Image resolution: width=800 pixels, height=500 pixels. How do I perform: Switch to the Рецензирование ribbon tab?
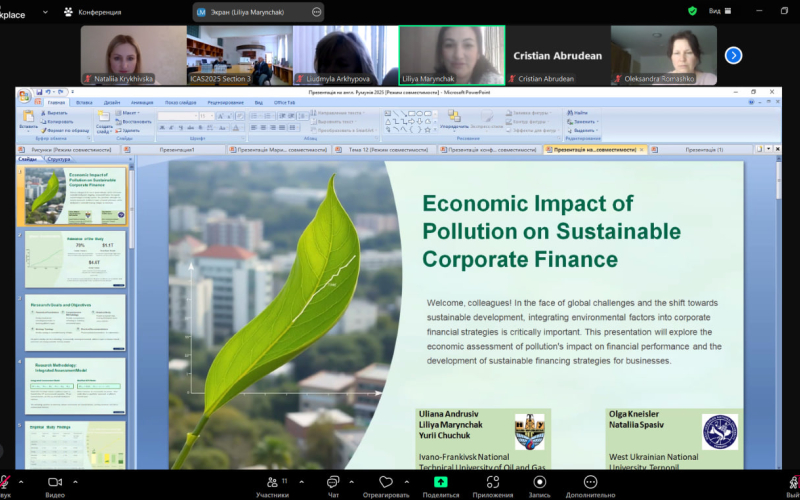[x=226, y=103]
